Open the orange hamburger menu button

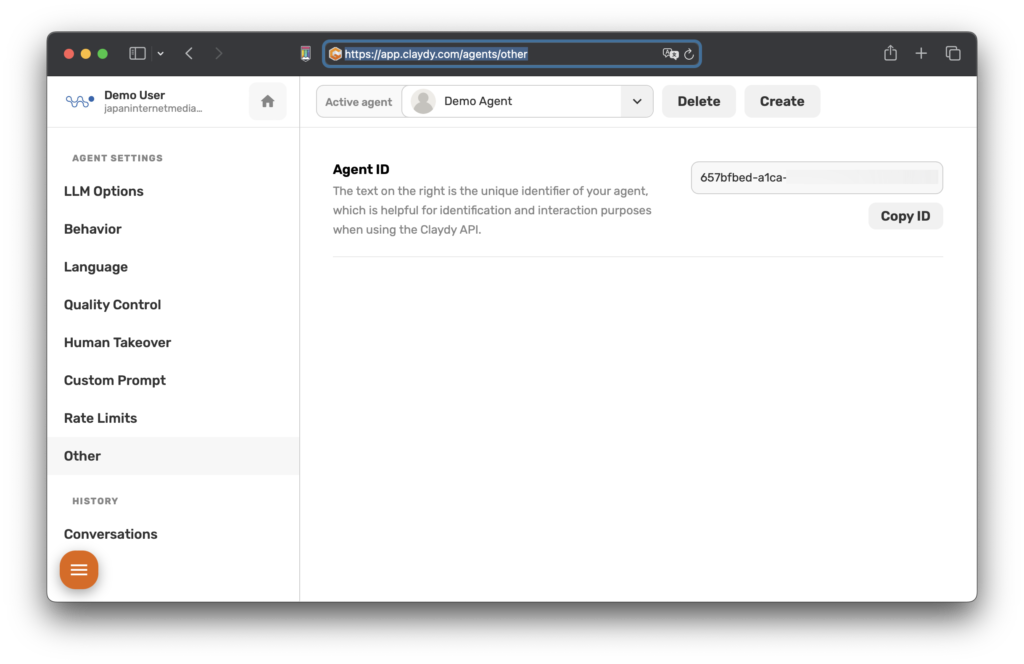pos(79,570)
